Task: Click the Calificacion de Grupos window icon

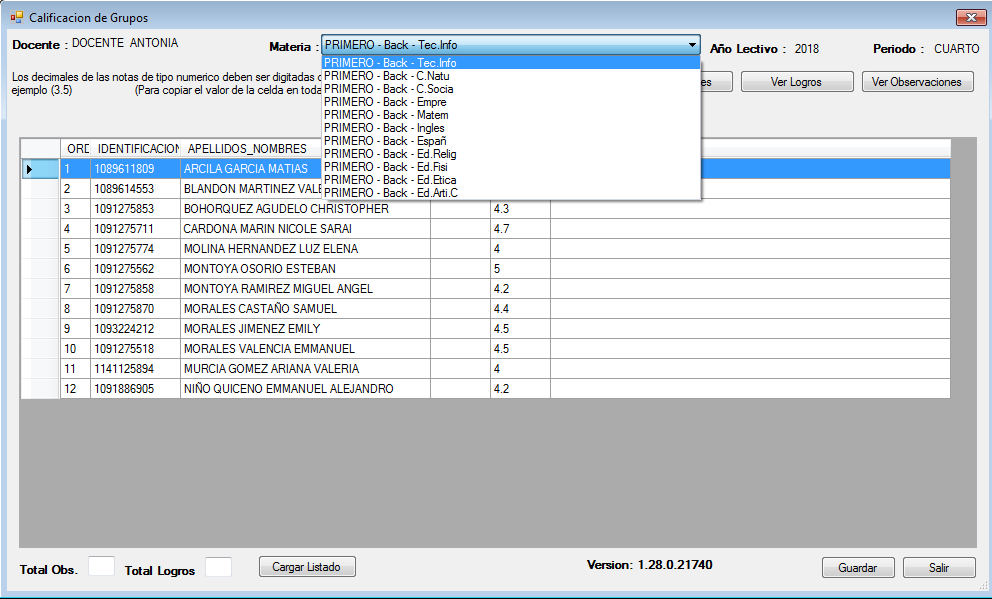Action: pyautogui.click(x=16, y=18)
